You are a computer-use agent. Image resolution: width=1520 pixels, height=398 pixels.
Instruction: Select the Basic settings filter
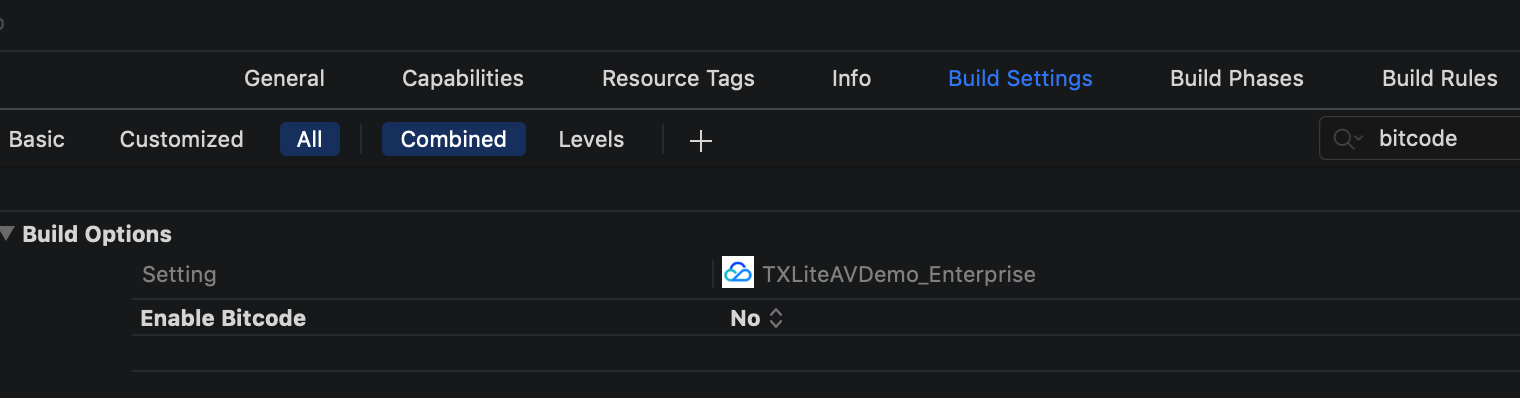click(x=37, y=139)
